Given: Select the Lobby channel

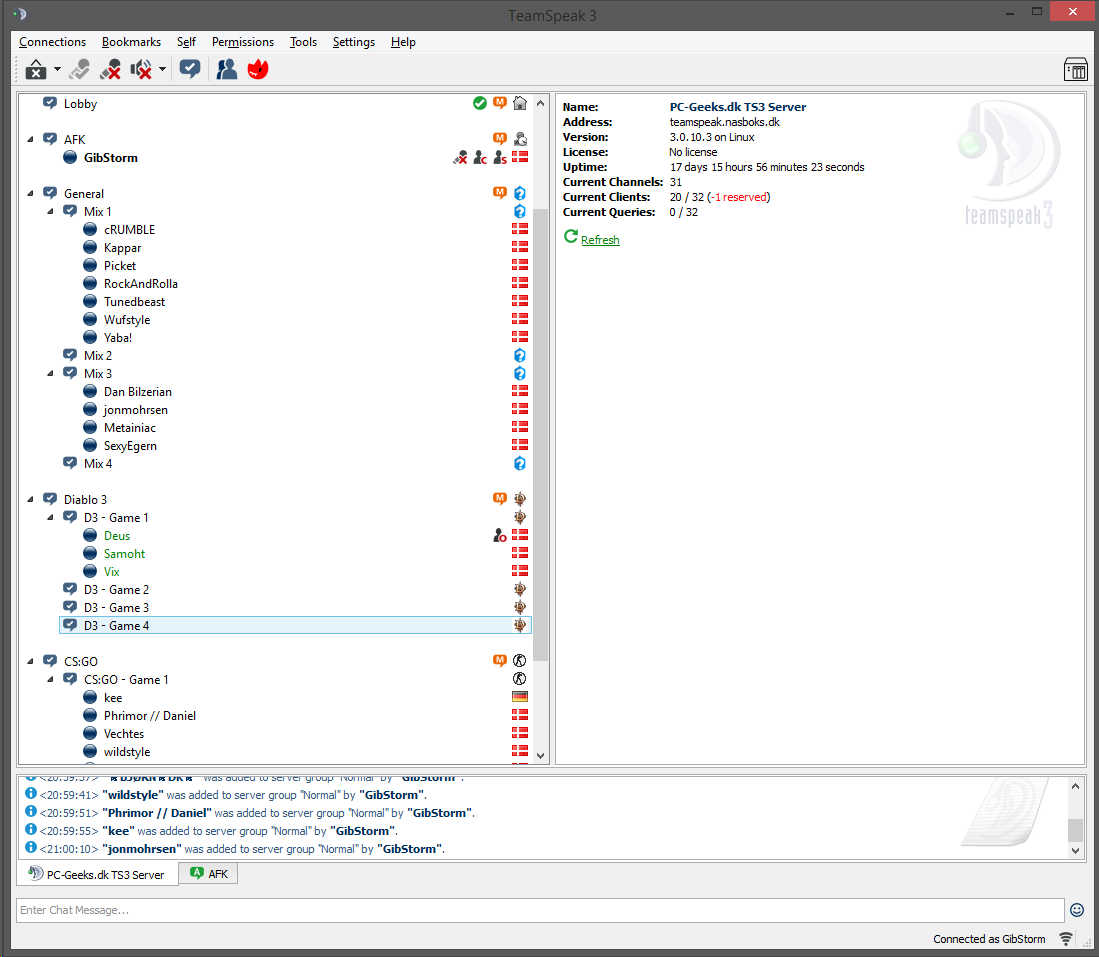Looking at the screenshot, I should pos(80,104).
